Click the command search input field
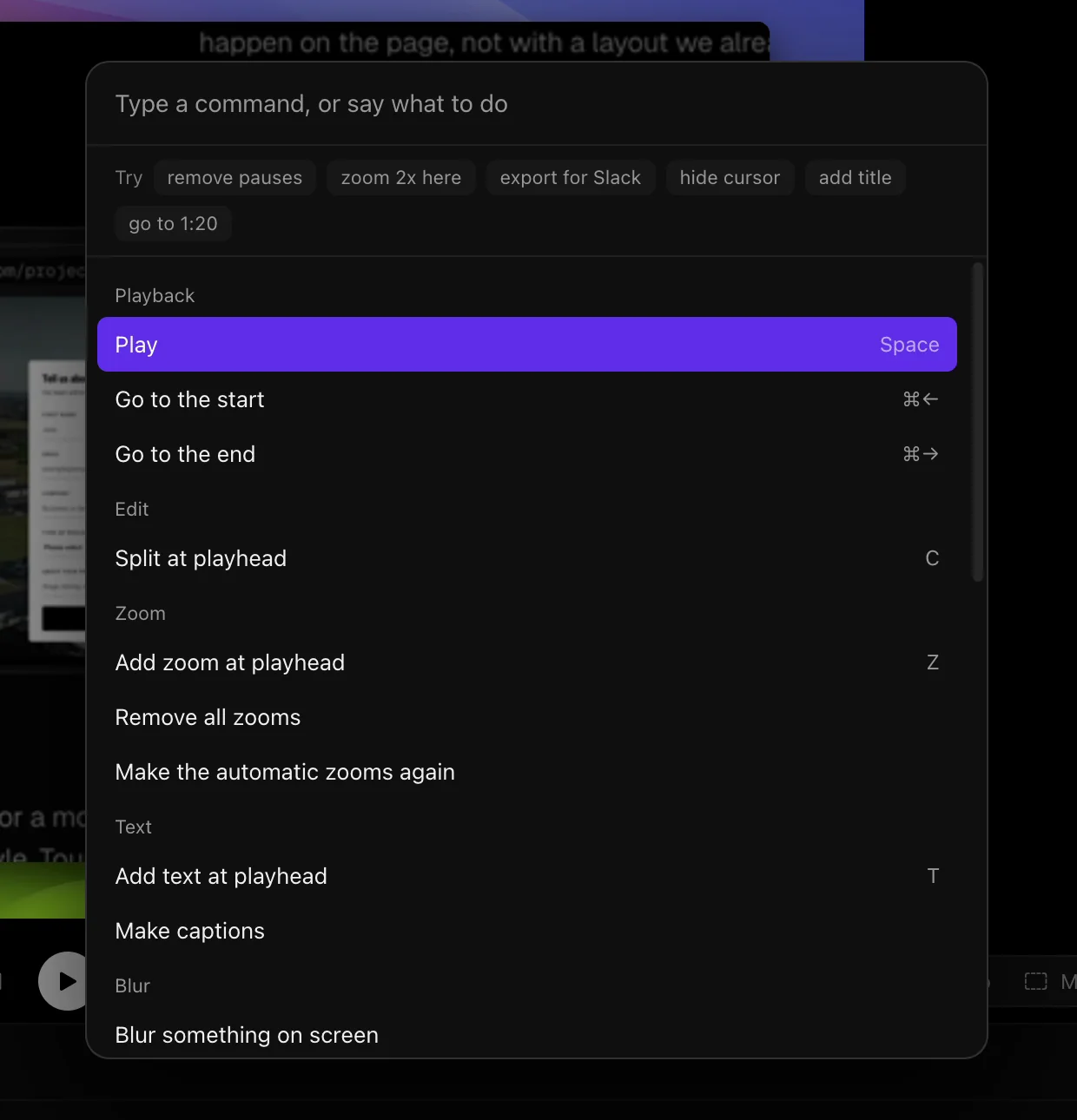The height and width of the screenshot is (1120, 1077). coord(536,104)
